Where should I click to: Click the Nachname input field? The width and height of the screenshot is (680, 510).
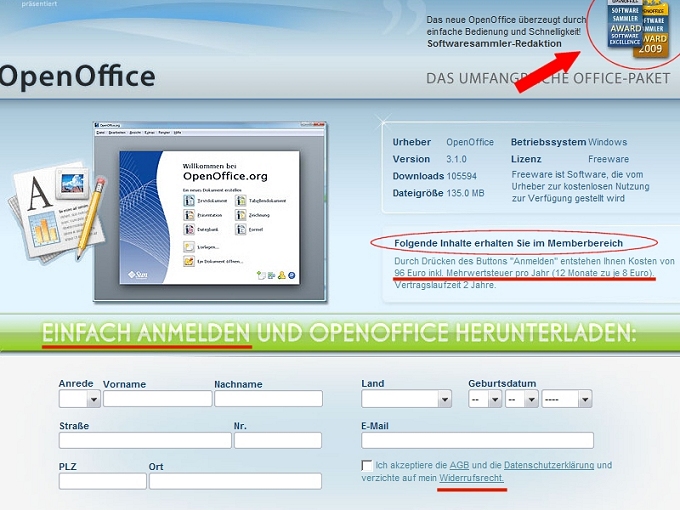click(x=268, y=399)
